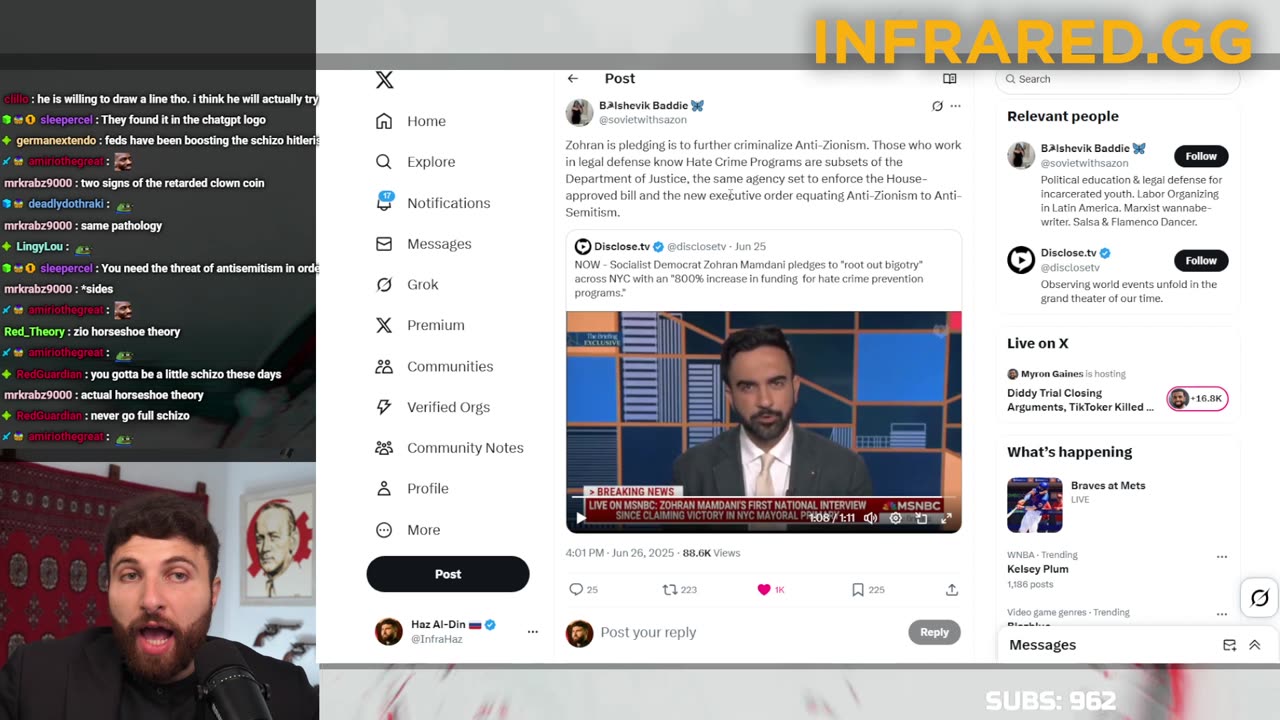Compose new message in Messages drawer

tap(1230, 645)
